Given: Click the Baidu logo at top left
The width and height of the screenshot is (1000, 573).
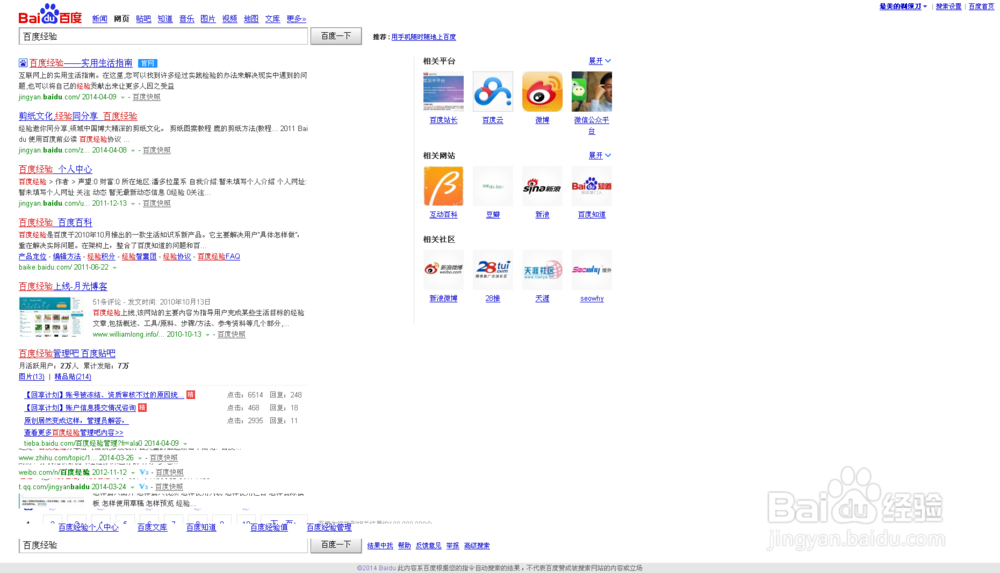Looking at the screenshot, I should tap(50, 14).
